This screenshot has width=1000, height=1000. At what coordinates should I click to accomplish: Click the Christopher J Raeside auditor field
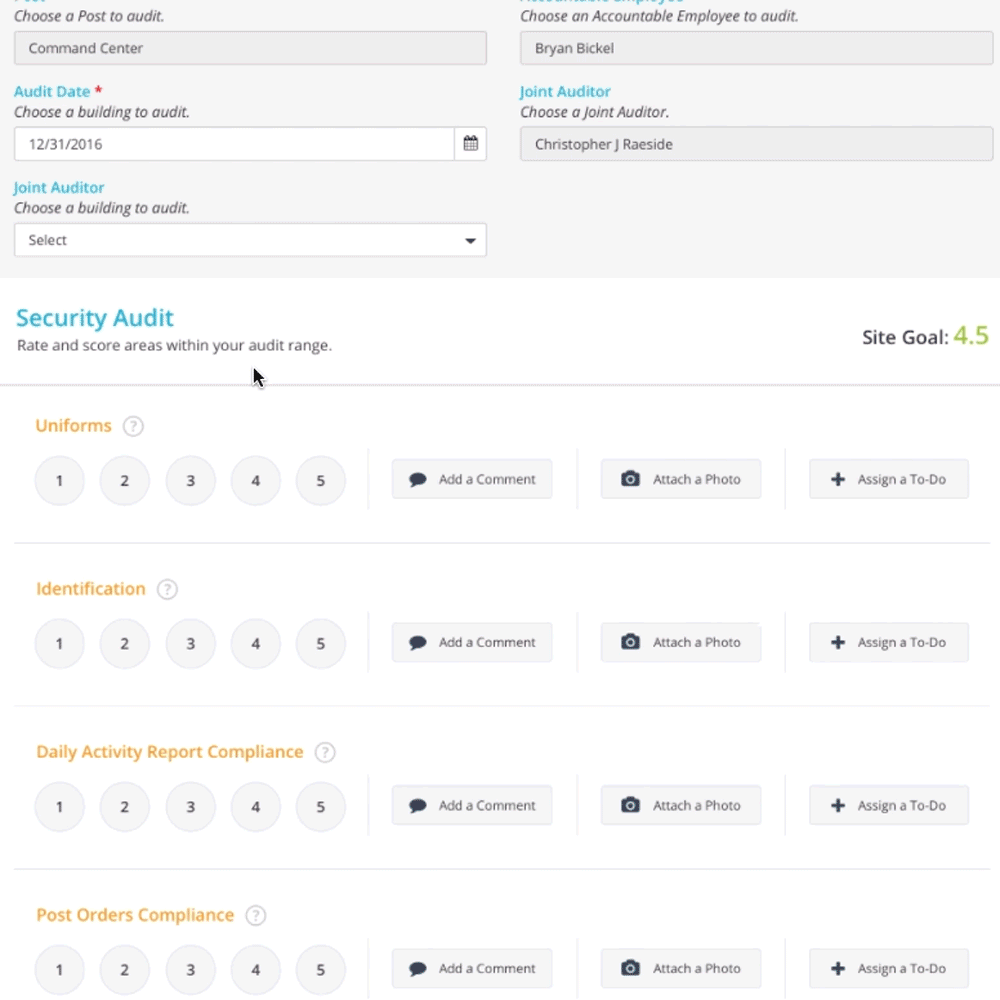pyautogui.click(x=756, y=144)
